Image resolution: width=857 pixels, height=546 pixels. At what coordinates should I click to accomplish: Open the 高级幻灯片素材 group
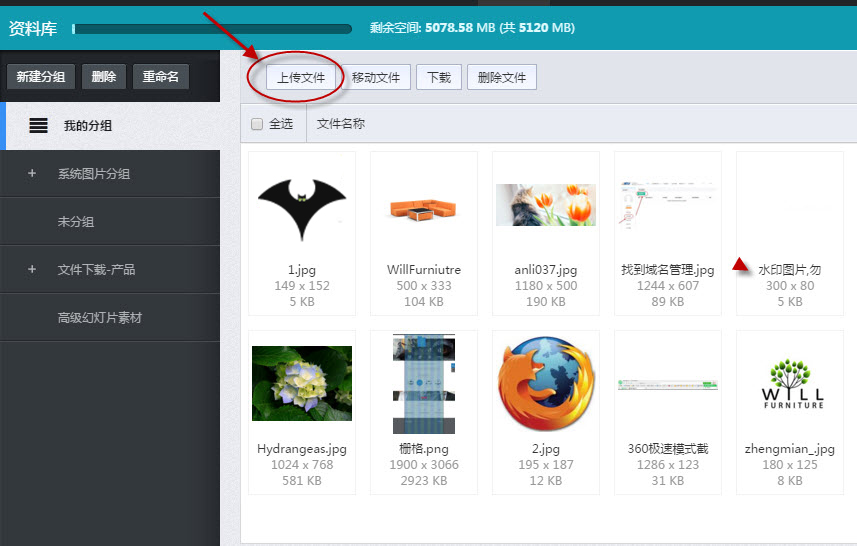coord(100,318)
